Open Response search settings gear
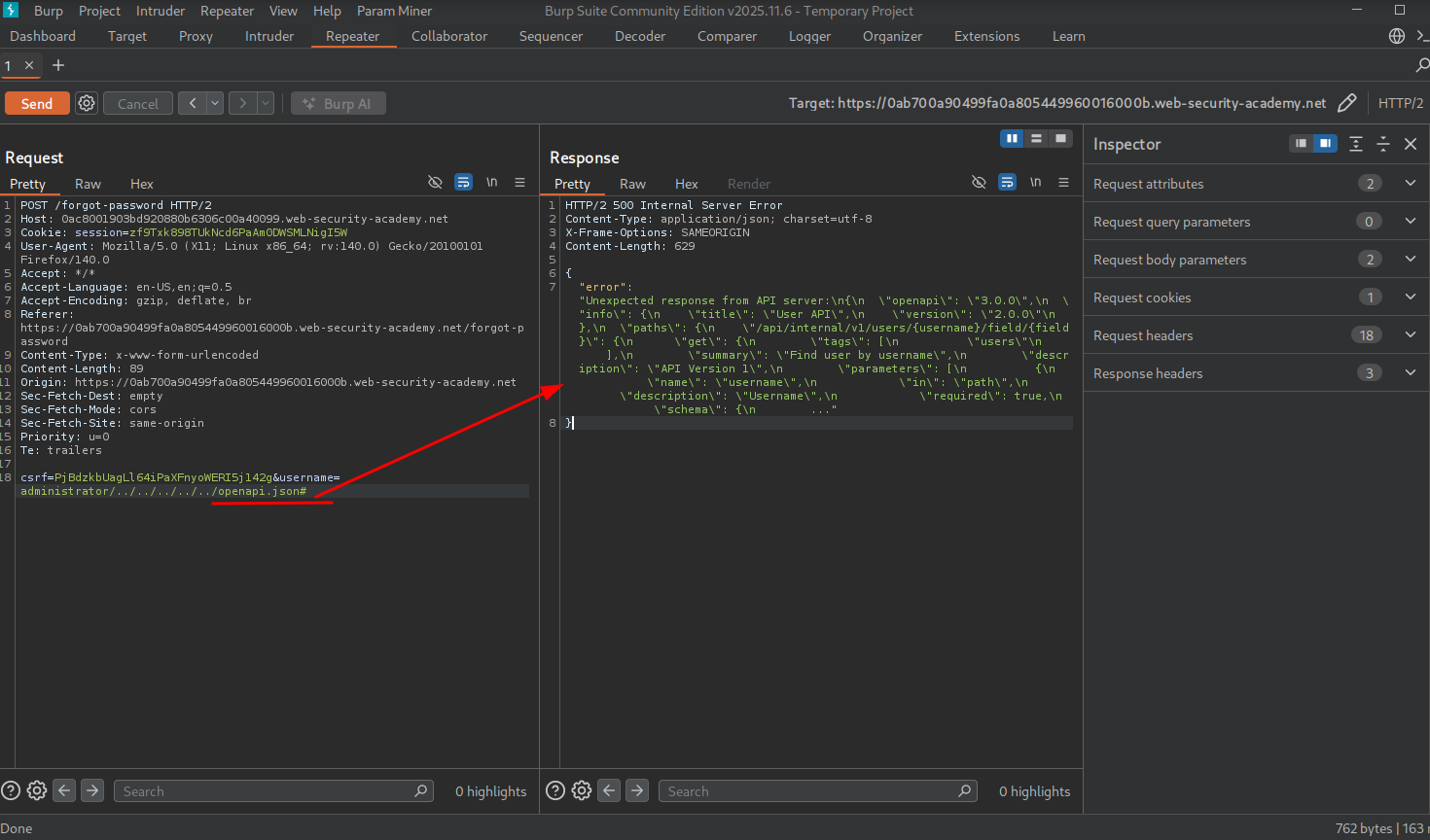Viewport: 1430px width, 840px height. (582, 790)
